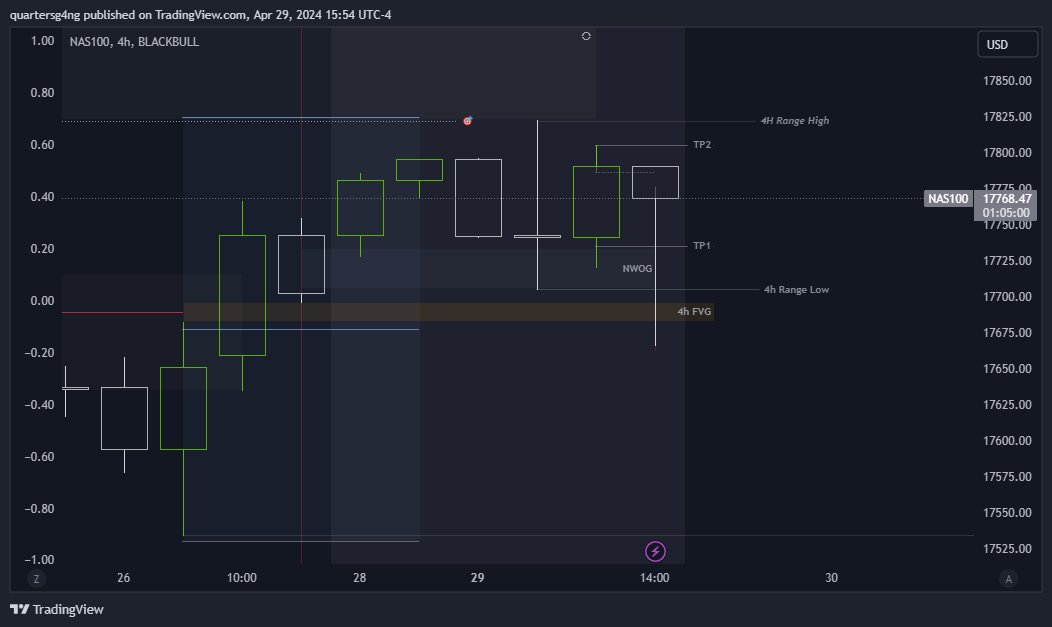Click the NAS100 price label tag

click(x=948, y=198)
